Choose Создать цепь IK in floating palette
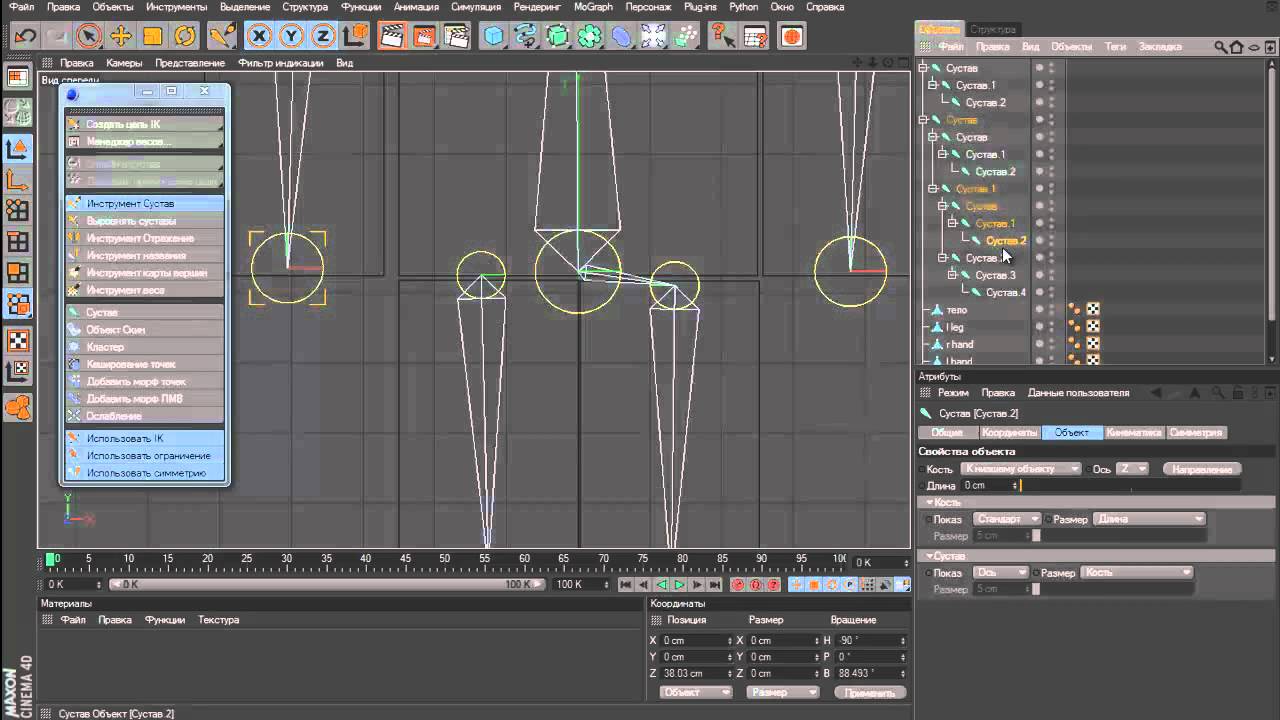1280x720 pixels. pyautogui.click(x=145, y=124)
